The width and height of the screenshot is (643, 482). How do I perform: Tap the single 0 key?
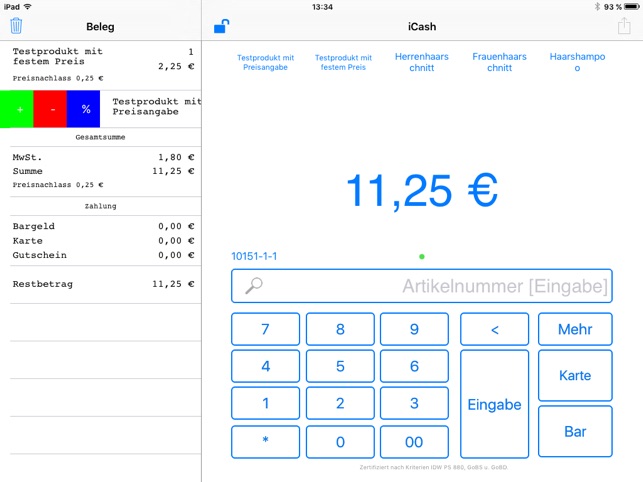click(340, 441)
